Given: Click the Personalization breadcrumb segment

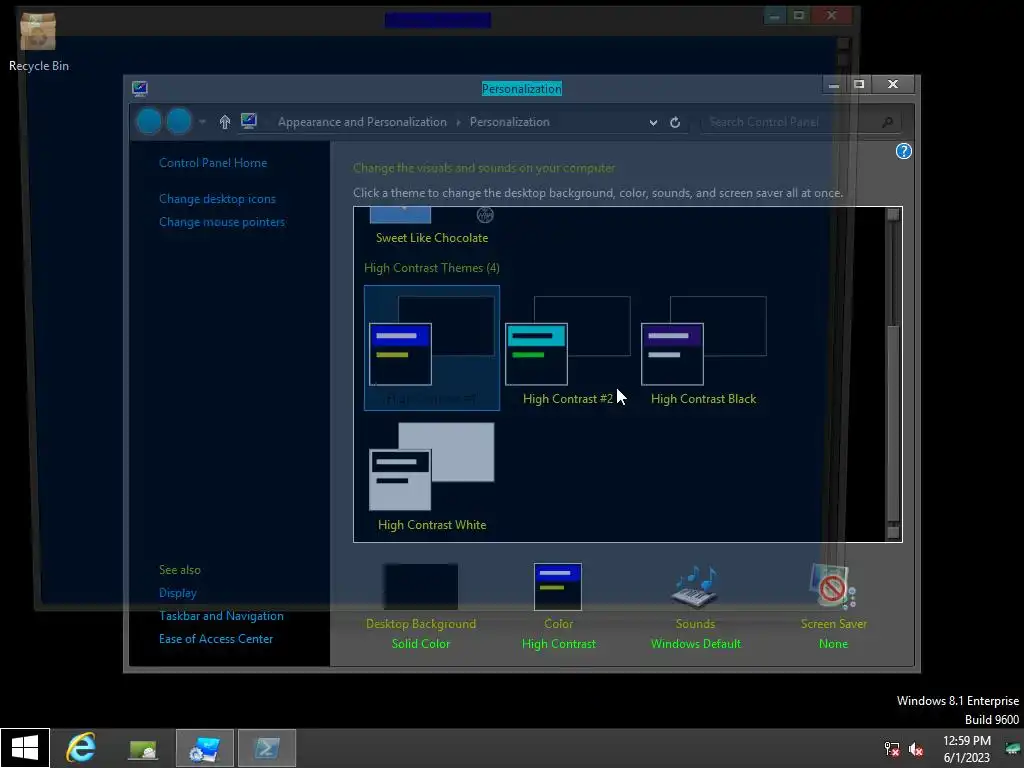Looking at the screenshot, I should (x=509, y=122).
